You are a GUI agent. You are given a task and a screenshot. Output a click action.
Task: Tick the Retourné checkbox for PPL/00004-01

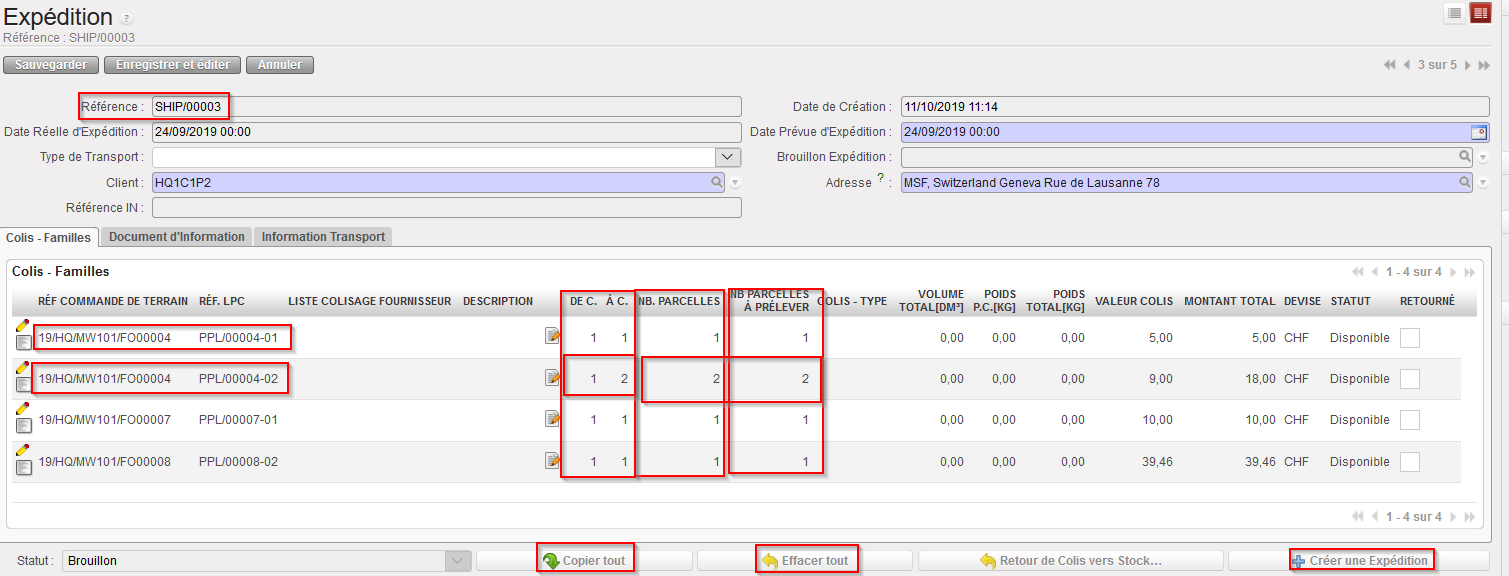[1409, 338]
